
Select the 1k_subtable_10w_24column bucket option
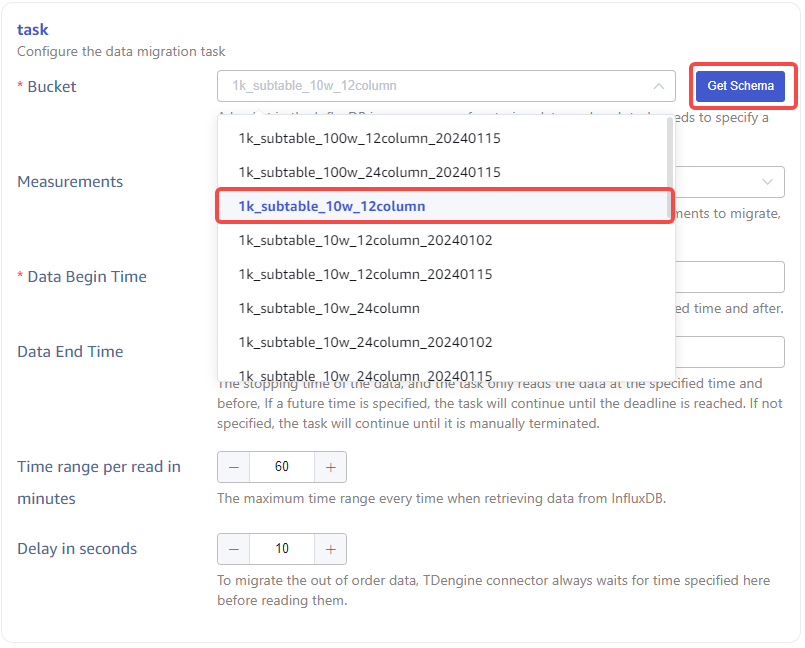(328, 308)
